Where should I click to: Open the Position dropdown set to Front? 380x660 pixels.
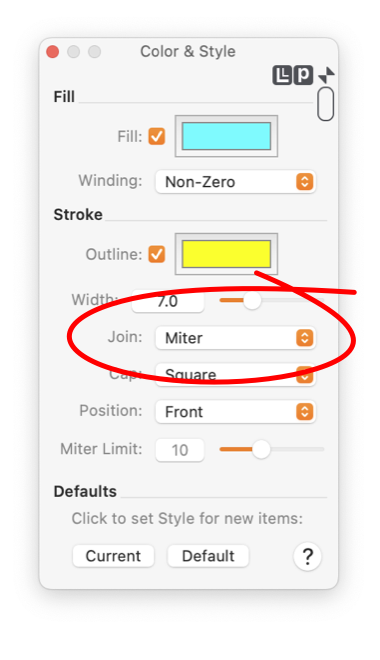point(235,411)
